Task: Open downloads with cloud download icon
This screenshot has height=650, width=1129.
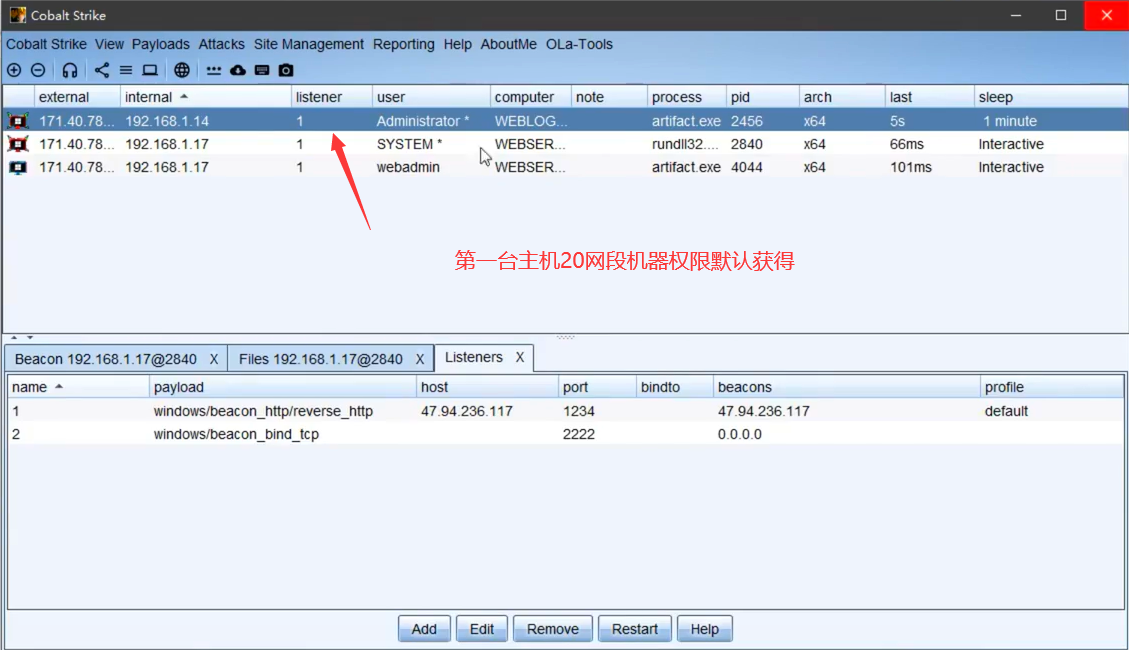Action: 238,70
